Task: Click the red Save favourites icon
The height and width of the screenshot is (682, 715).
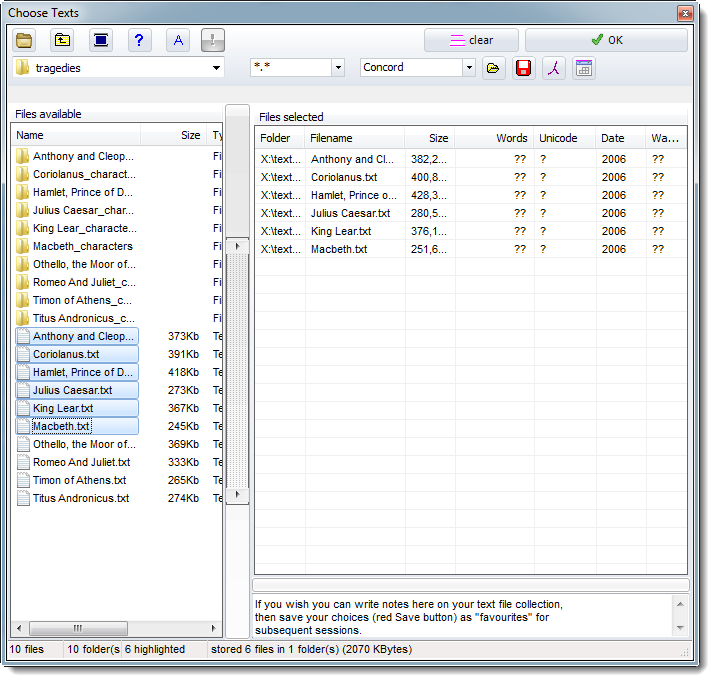Action: tap(523, 68)
